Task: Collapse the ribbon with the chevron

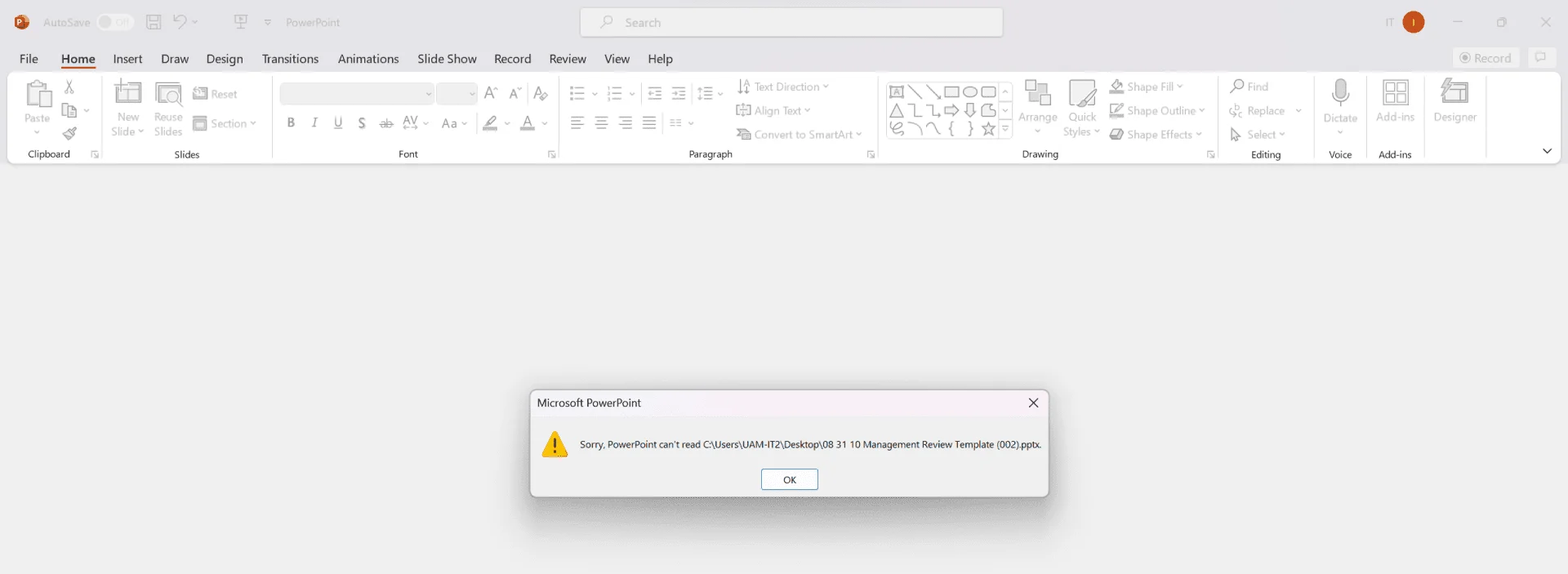Action: pyautogui.click(x=1547, y=151)
